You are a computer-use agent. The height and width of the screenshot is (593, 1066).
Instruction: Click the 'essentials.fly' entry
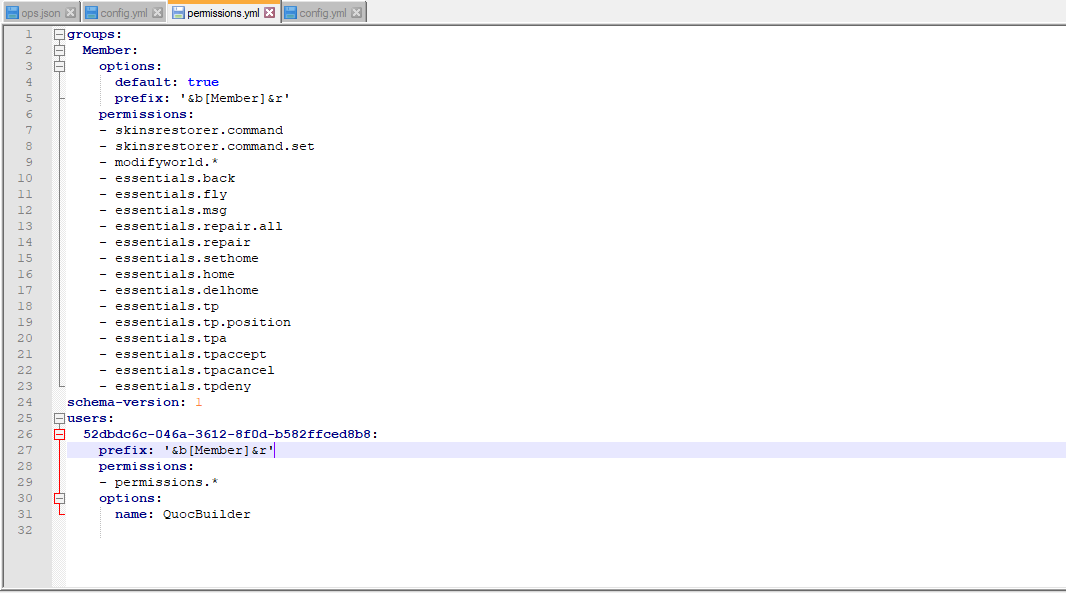[x=171, y=194]
